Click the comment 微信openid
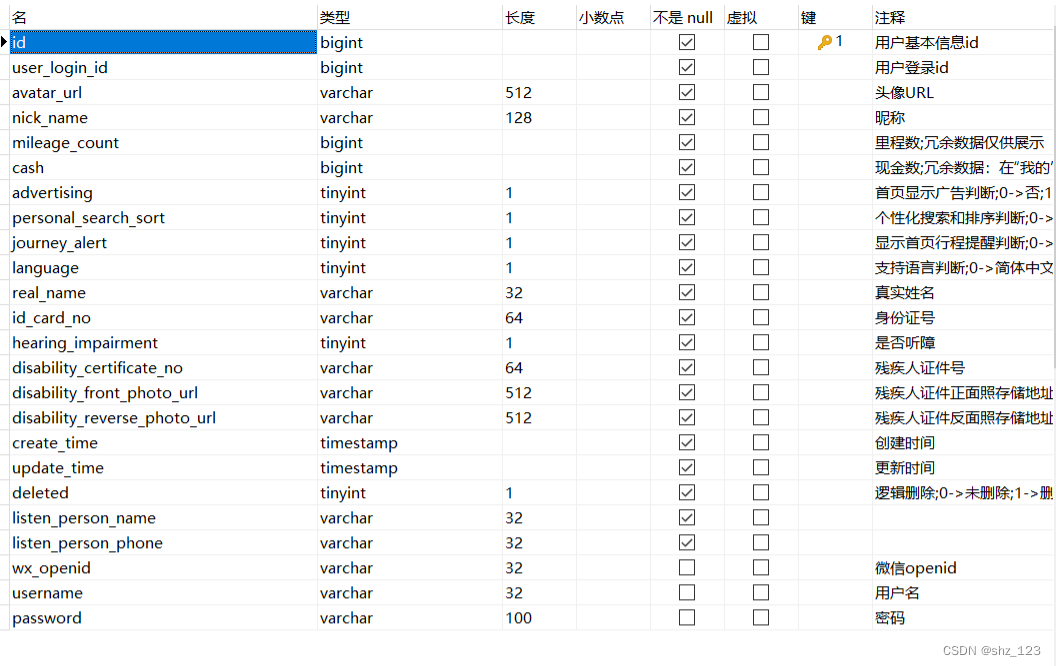This screenshot has height=666, width=1056. (915, 568)
